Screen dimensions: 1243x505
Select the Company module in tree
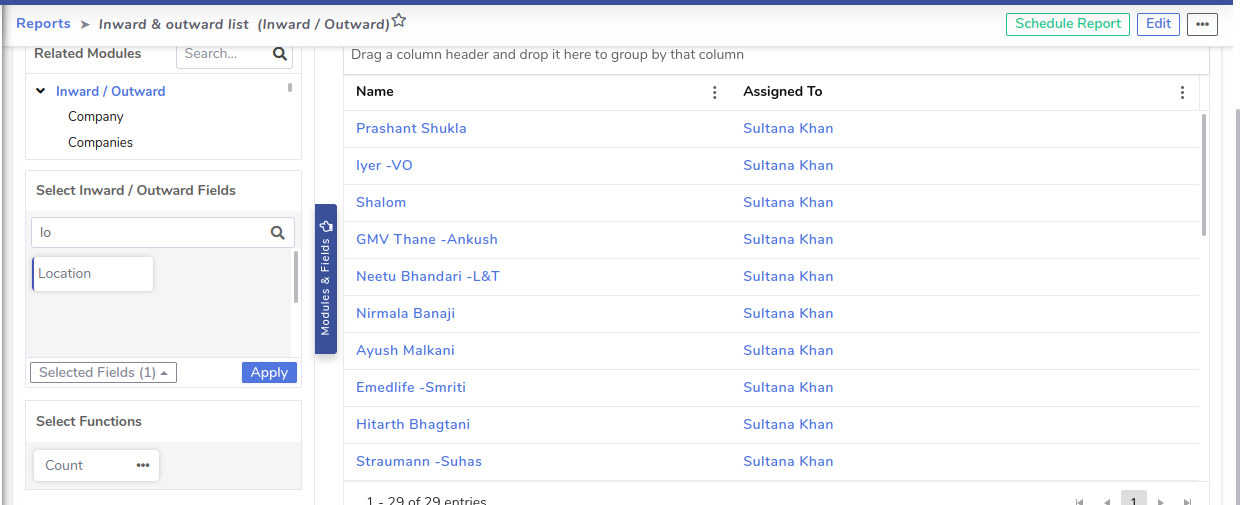(96, 117)
